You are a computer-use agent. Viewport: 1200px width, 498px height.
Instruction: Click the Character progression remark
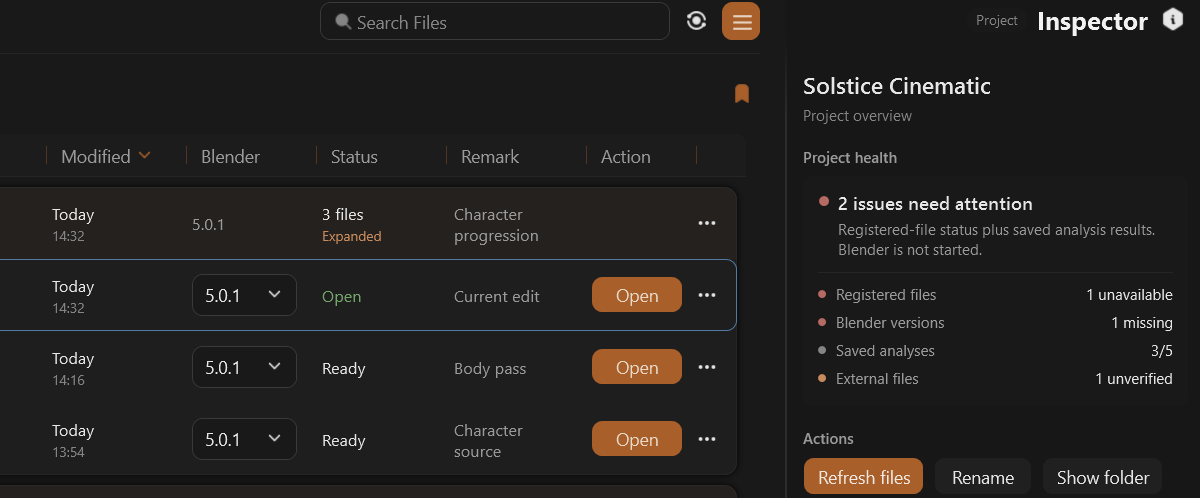tap(496, 225)
